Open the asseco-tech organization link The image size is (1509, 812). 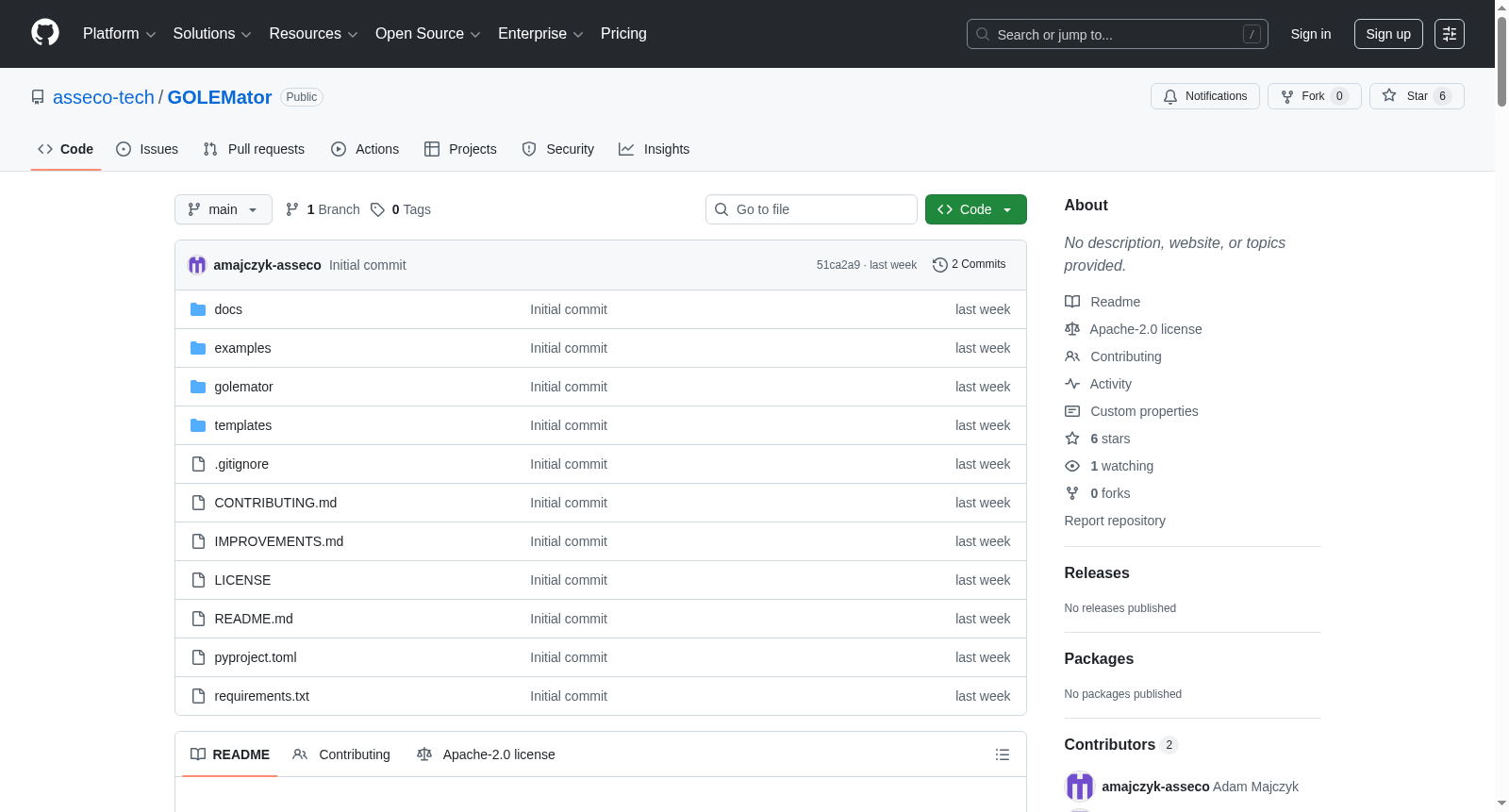104,97
